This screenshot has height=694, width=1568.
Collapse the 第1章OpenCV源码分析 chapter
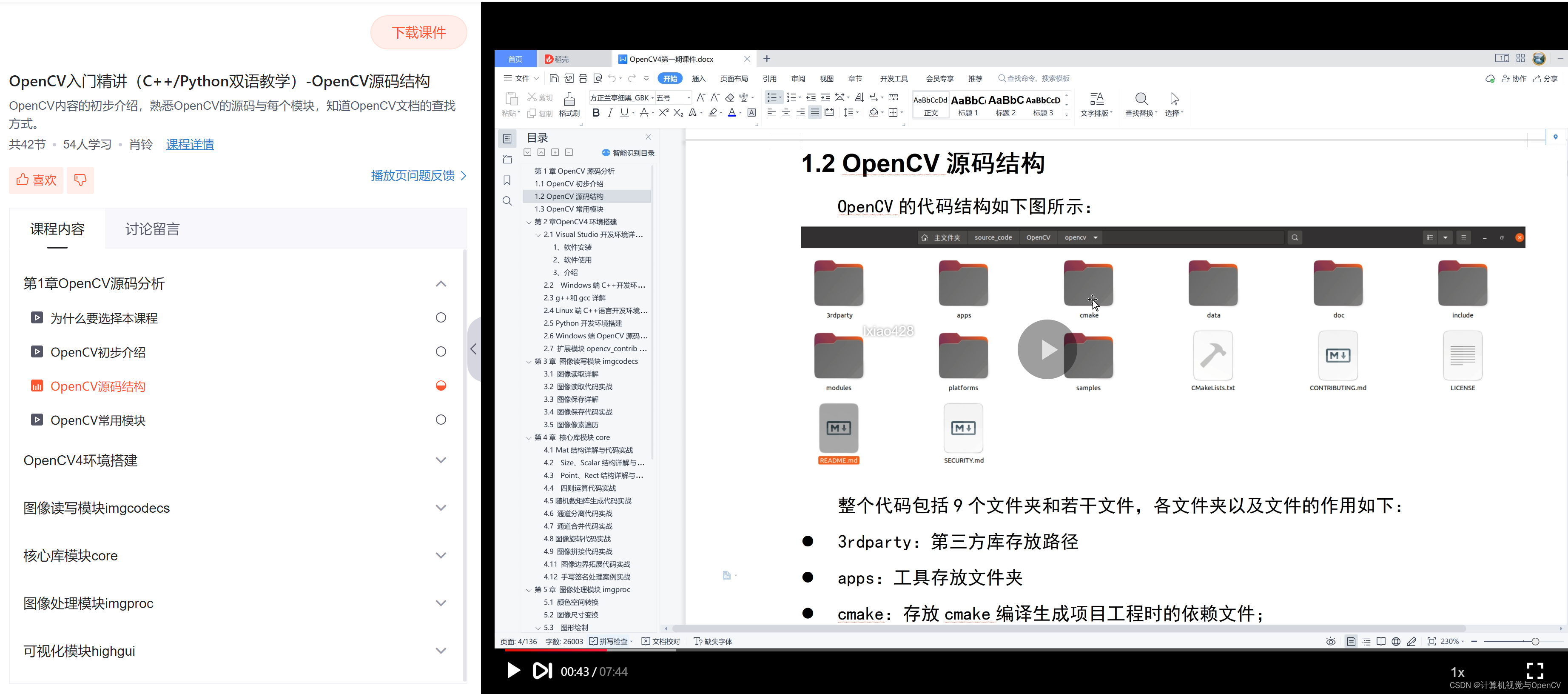click(x=441, y=284)
